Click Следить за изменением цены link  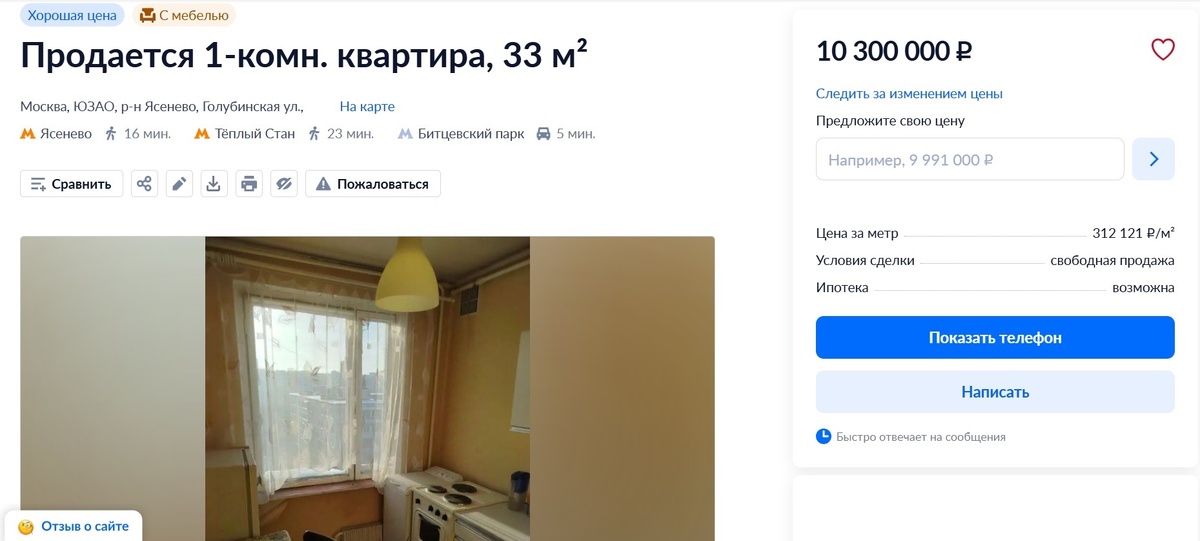click(909, 94)
